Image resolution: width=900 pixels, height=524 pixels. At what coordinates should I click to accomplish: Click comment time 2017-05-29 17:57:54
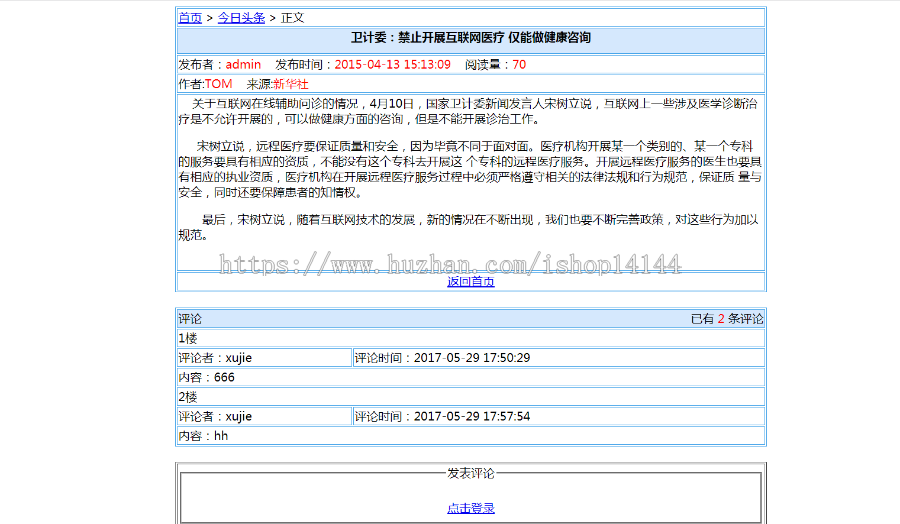472,416
